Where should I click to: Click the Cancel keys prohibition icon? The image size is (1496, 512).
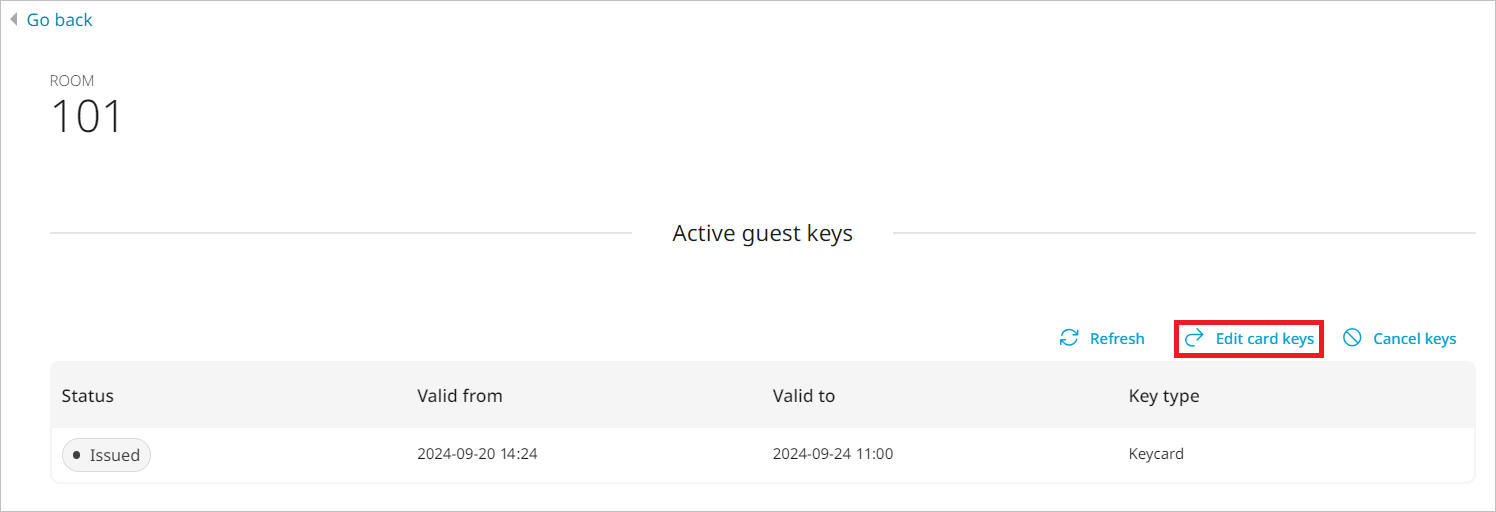point(1352,338)
